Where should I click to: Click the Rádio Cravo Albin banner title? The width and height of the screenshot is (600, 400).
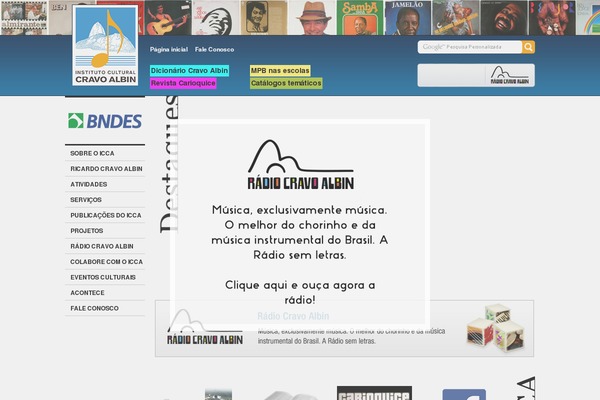[293, 316]
